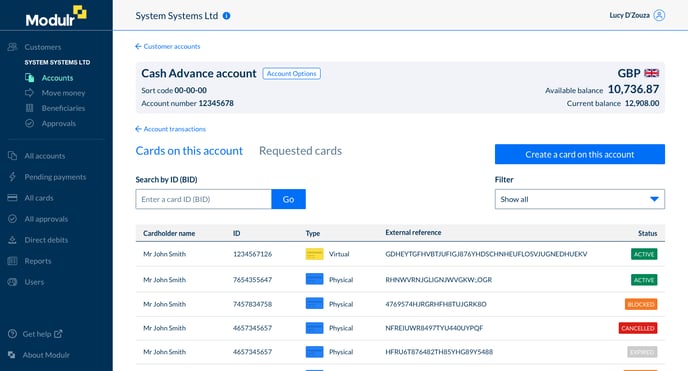The width and height of the screenshot is (688, 371).
Task: Open Pending payments menu item
Action: tap(55, 177)
